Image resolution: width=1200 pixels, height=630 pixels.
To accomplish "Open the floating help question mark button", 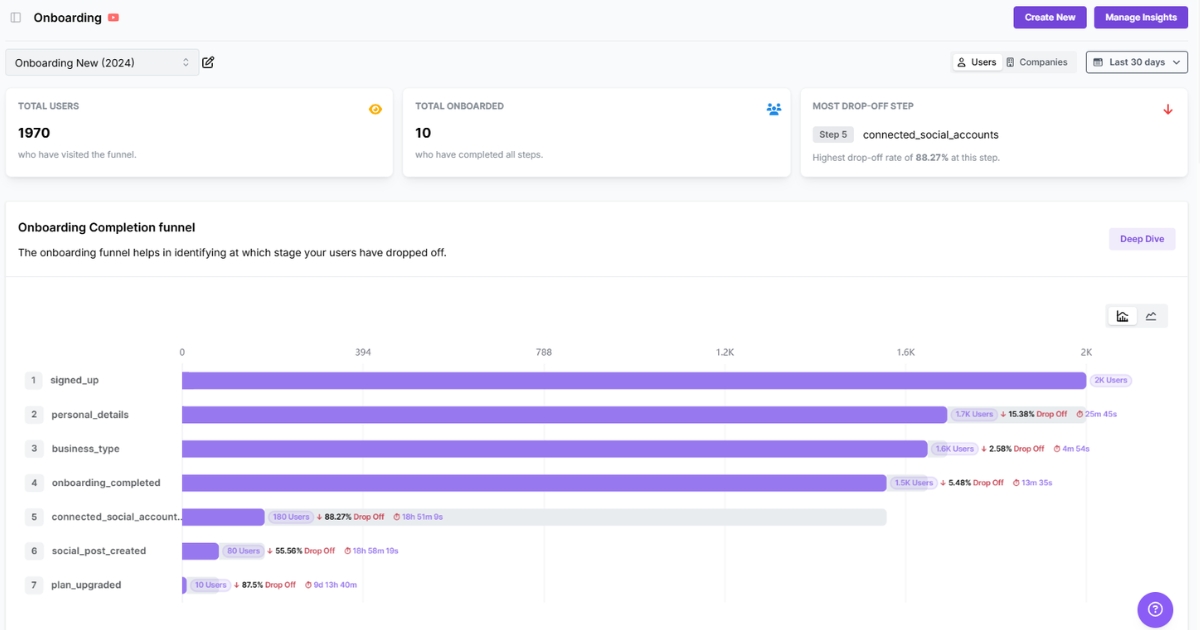I will pos(1155,609).
